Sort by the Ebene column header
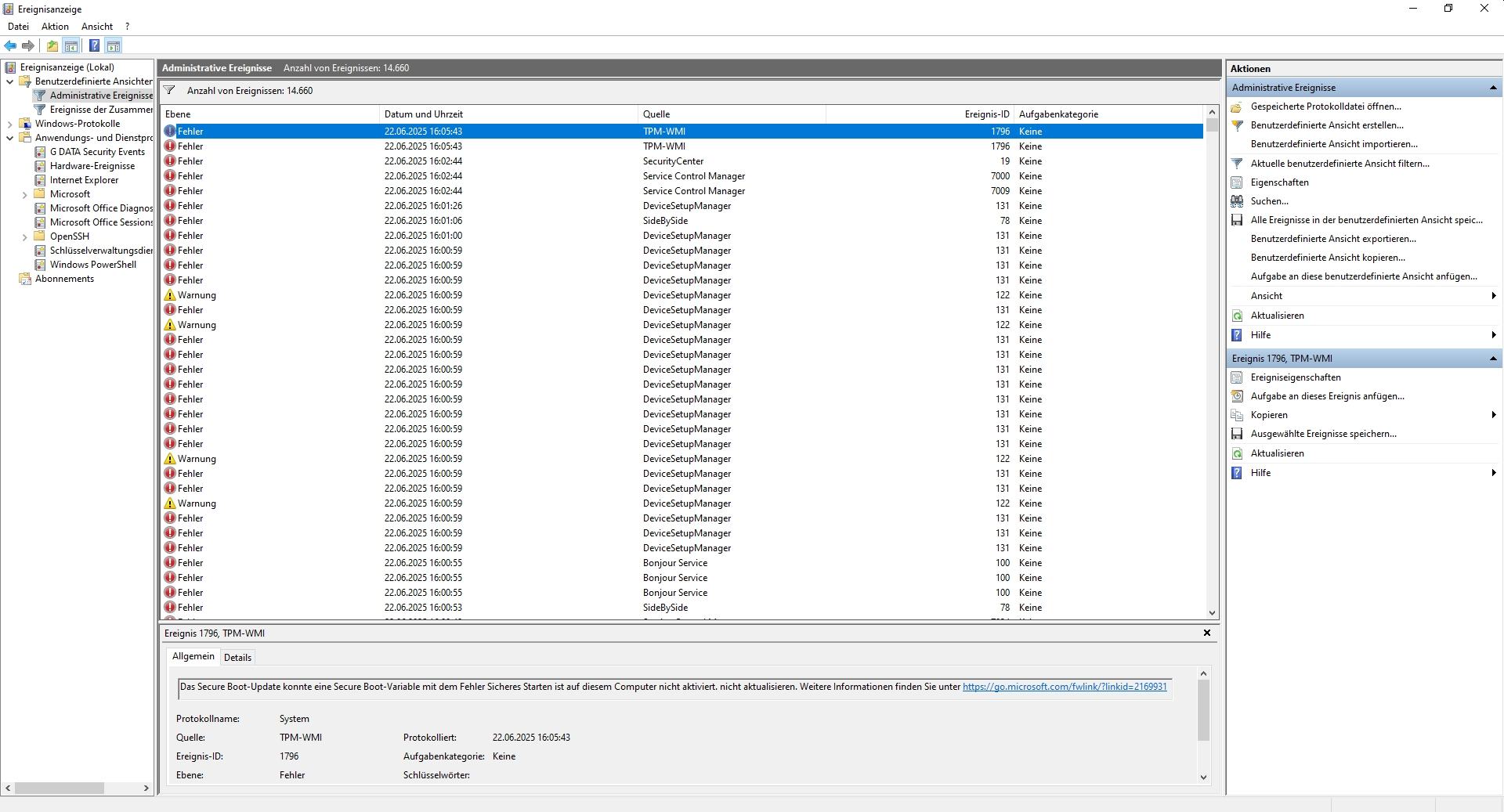 [269, 114]
